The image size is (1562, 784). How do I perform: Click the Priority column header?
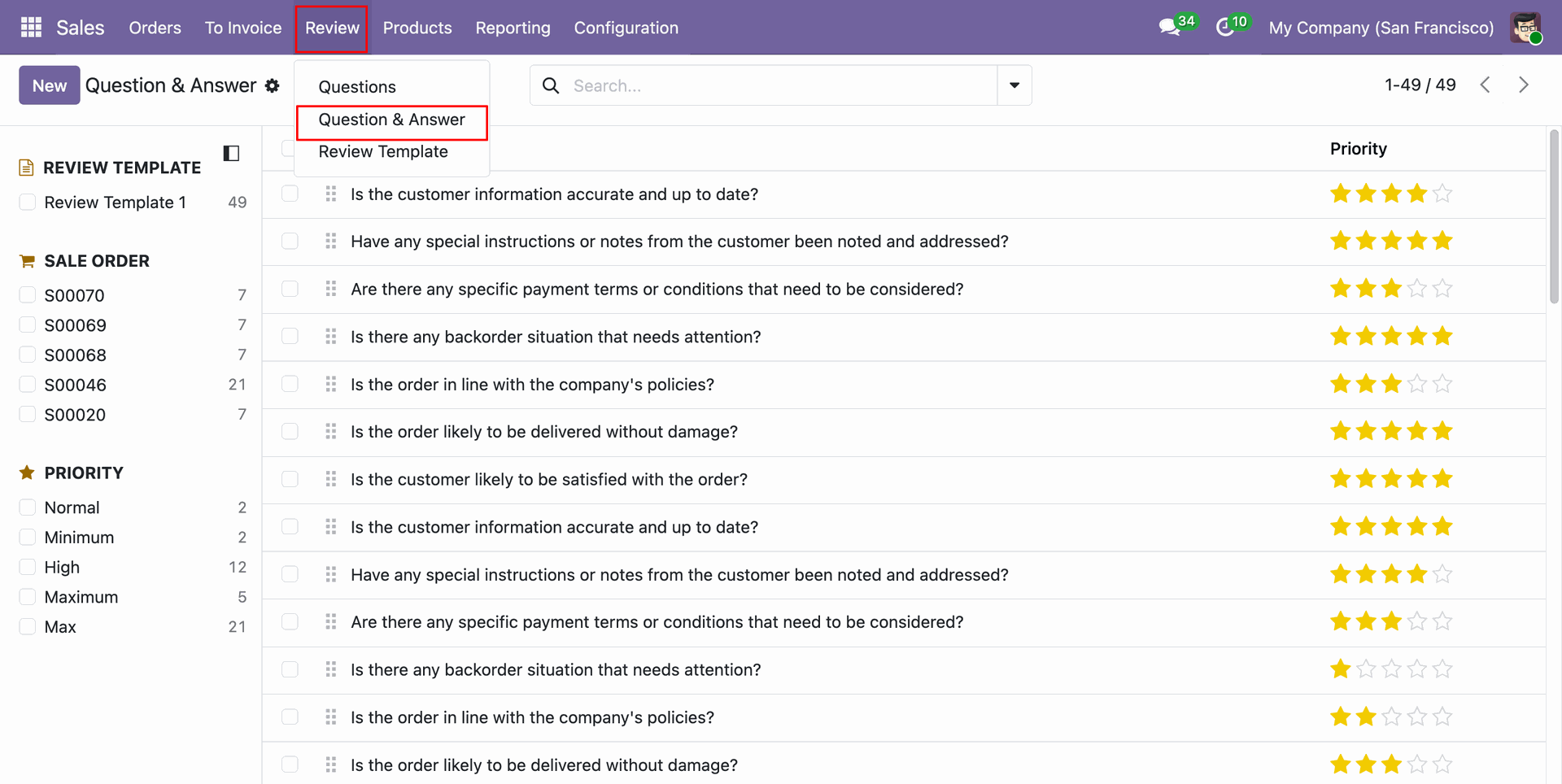(1358, 149)
